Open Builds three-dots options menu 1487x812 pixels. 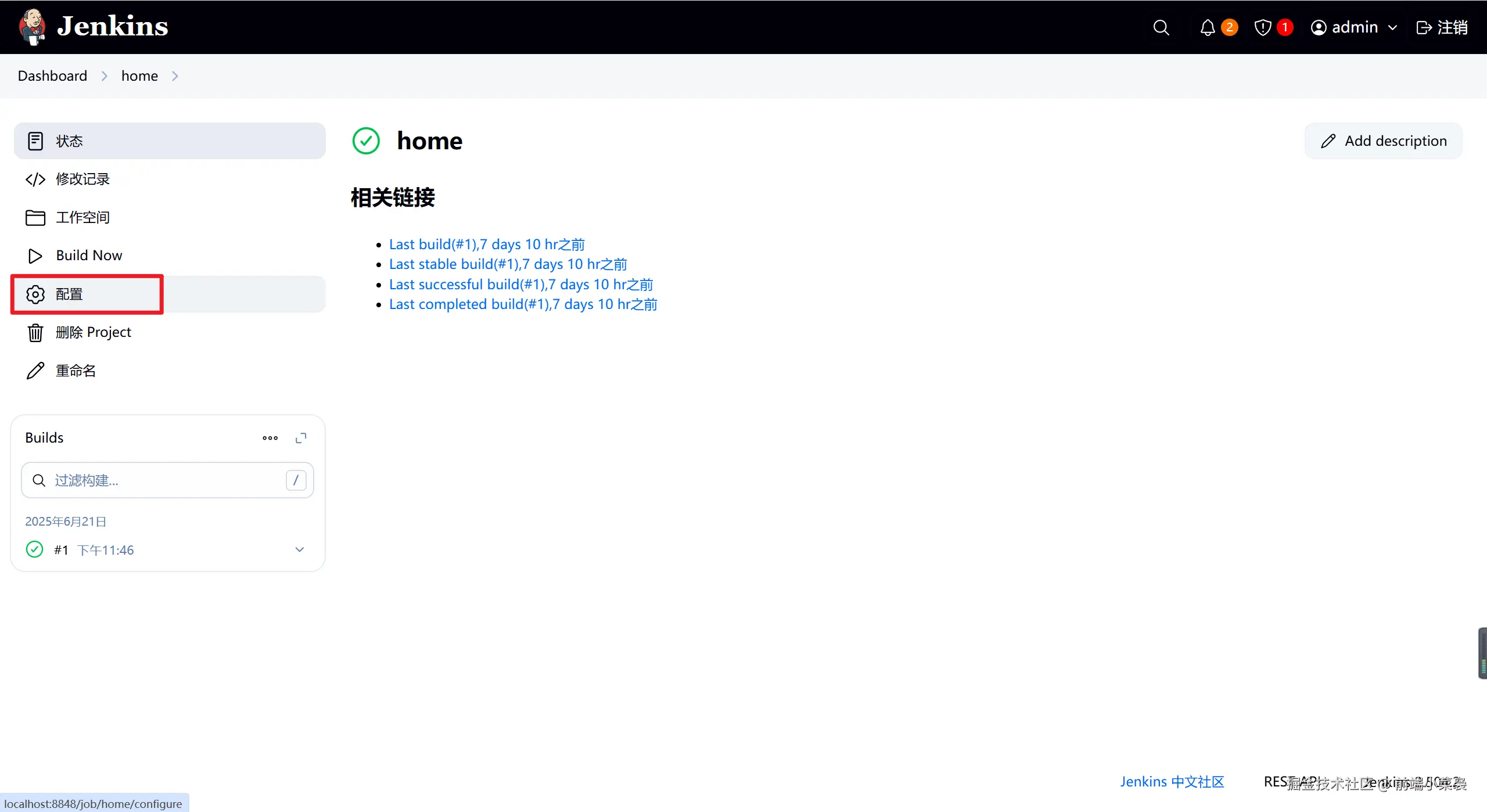[x=270, y=438]
